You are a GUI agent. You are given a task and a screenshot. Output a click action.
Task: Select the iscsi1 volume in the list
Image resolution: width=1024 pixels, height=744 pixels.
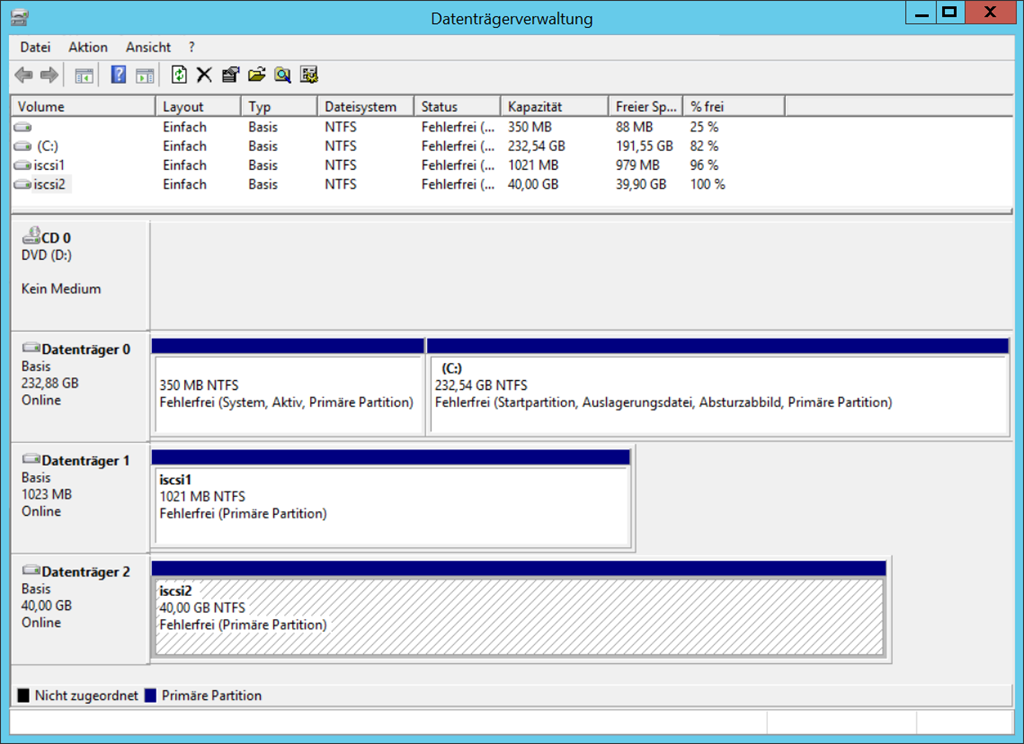pos(49,165)
